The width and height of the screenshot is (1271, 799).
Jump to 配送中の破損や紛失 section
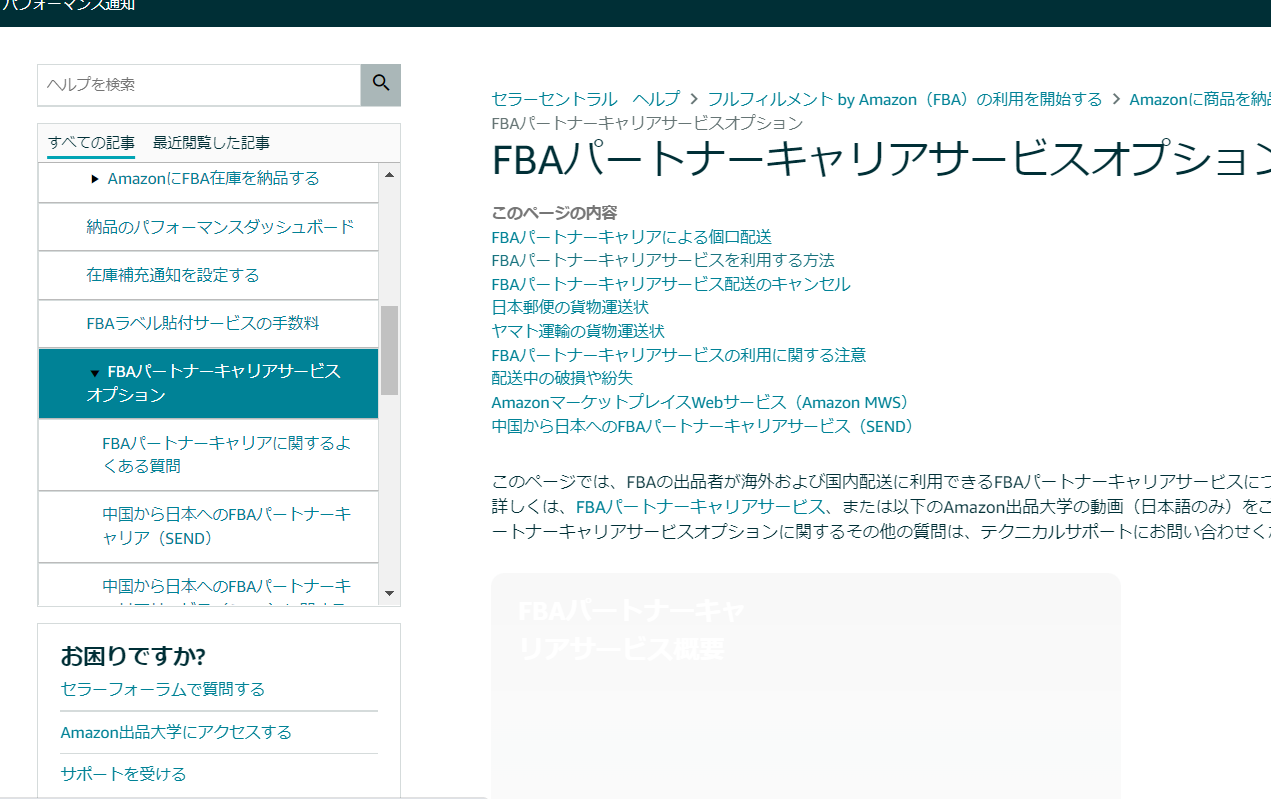[x=562, y=378]
